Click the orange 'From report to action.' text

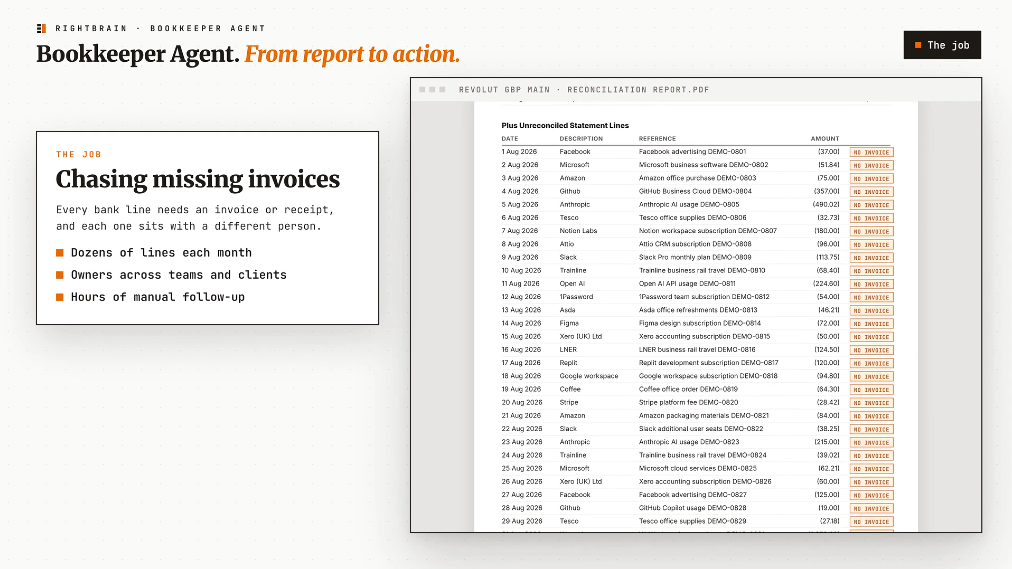tap(352, 54)
